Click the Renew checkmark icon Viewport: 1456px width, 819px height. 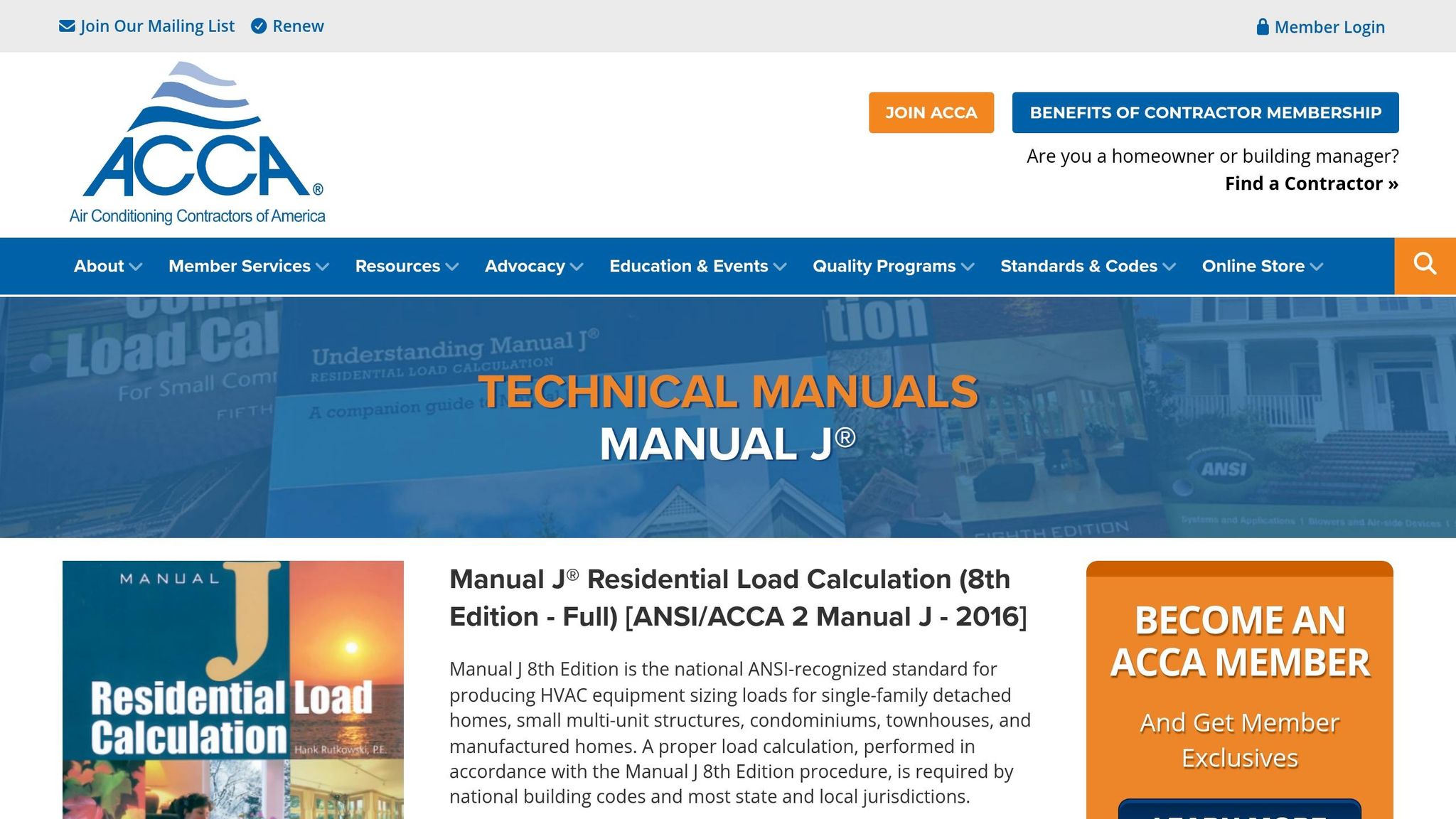pos(259,26)
